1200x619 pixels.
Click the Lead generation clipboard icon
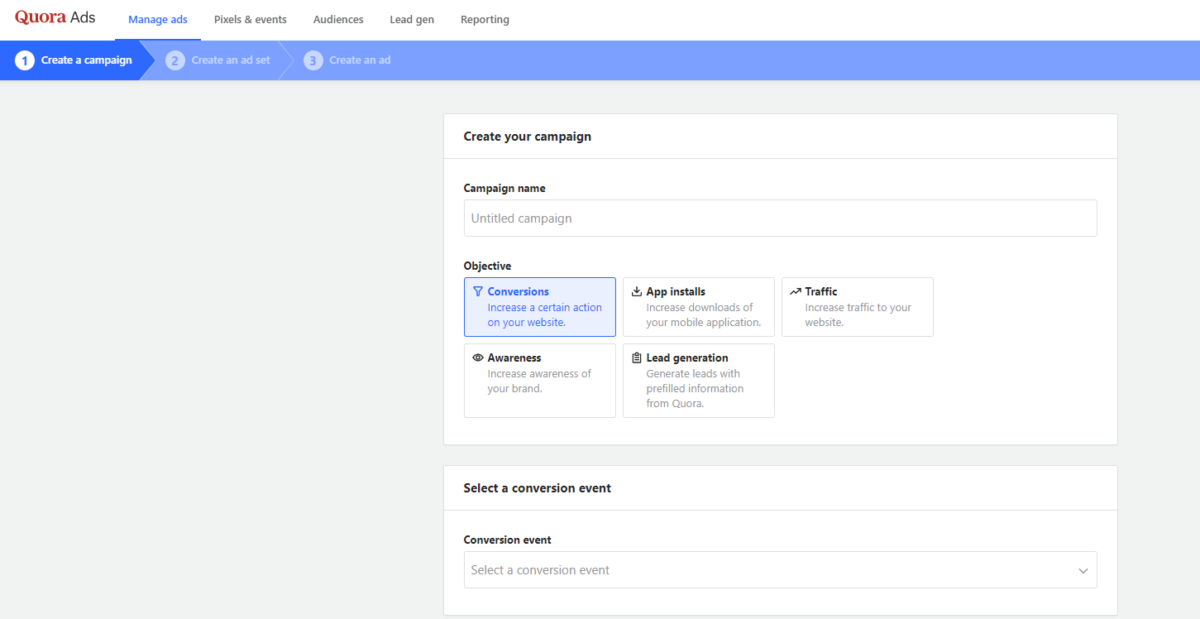click(x=637, y=358)
